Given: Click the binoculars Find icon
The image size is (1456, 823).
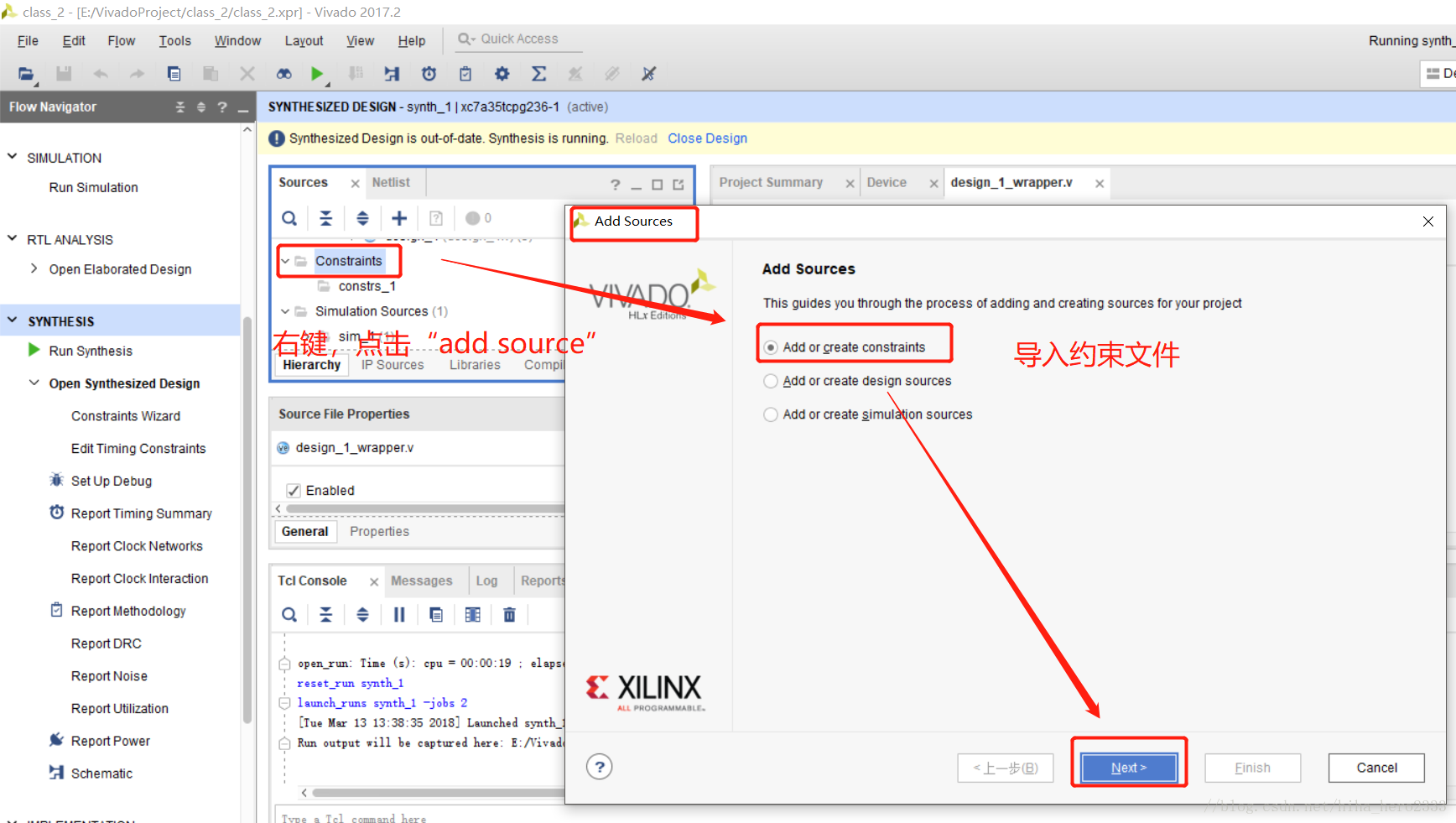Looking at the screenshot, I should click(x=284, y=74).
